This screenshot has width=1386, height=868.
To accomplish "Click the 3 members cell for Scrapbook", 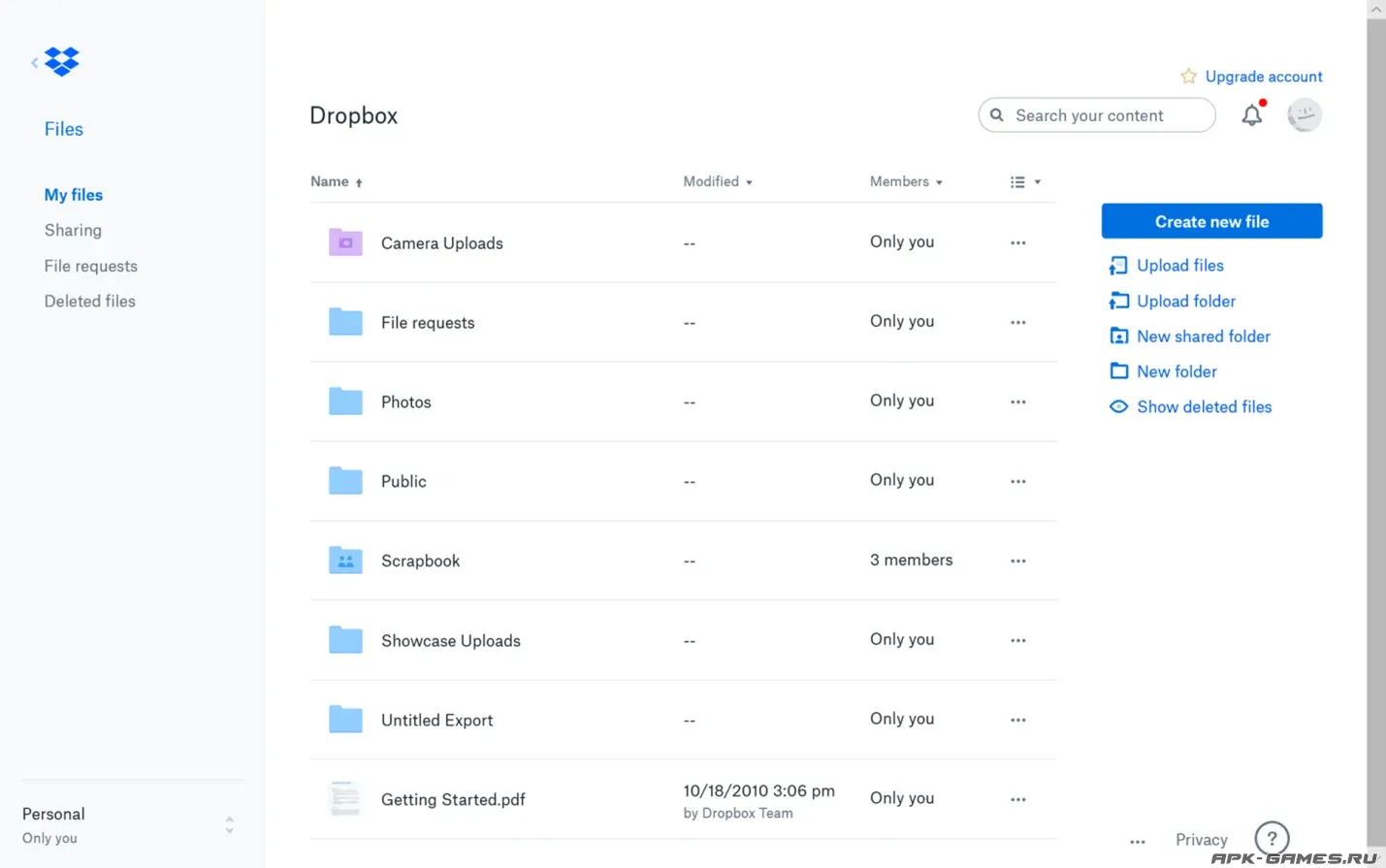I will click(912, 560).
